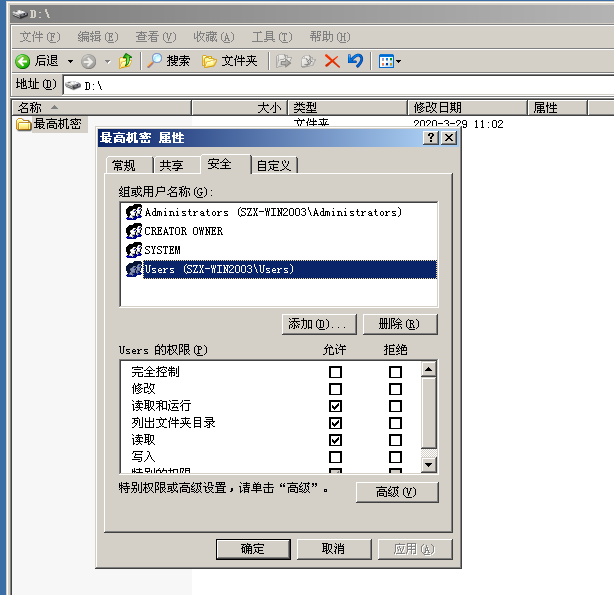Go up one folder level icon
The image size is (614, 595).
[125, 61]
